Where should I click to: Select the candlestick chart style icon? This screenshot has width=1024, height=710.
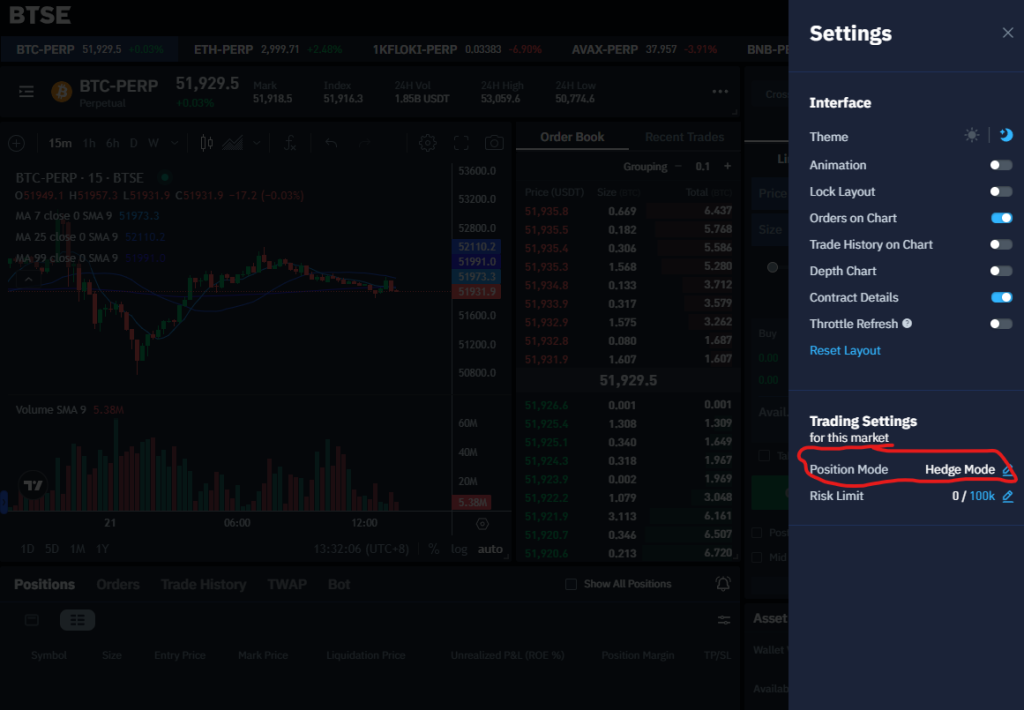(x=208, y=143)
